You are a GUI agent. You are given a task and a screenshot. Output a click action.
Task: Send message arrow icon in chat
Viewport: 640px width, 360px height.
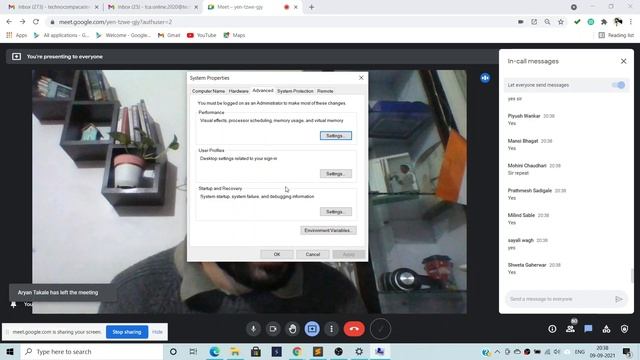(619, 299)
